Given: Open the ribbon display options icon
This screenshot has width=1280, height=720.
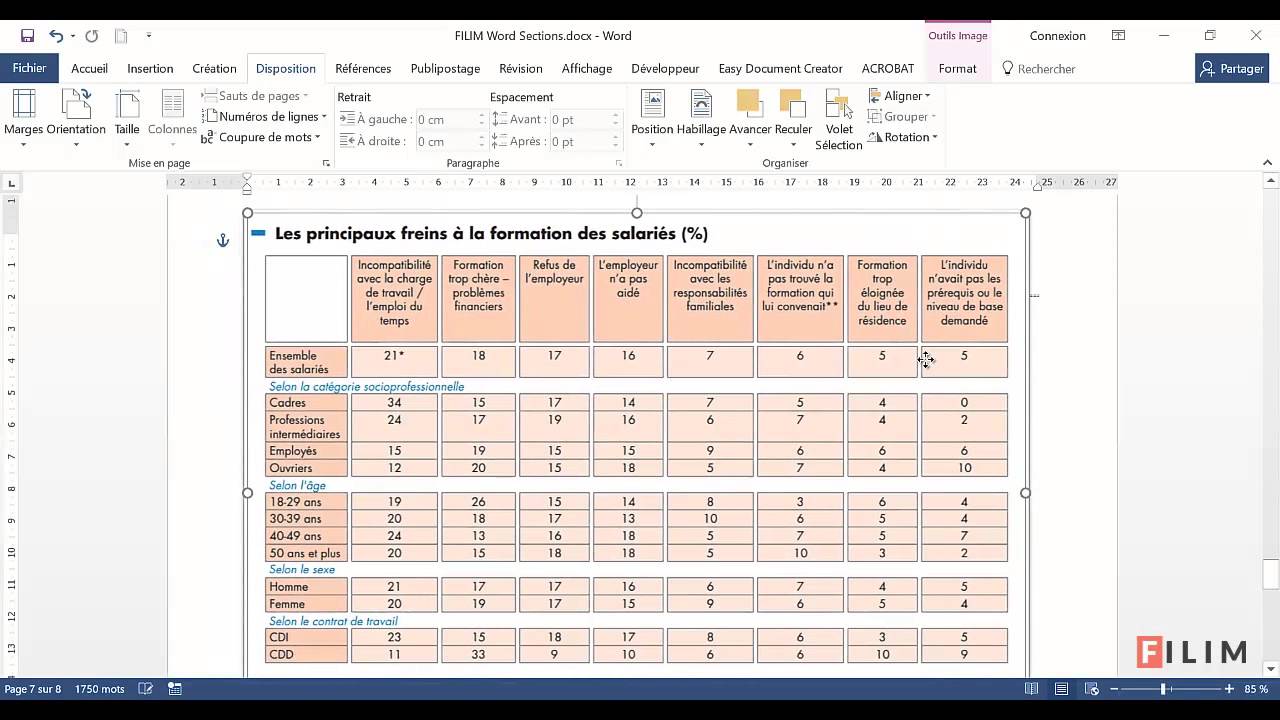Looking at the screenshot, I should 1118,36.
